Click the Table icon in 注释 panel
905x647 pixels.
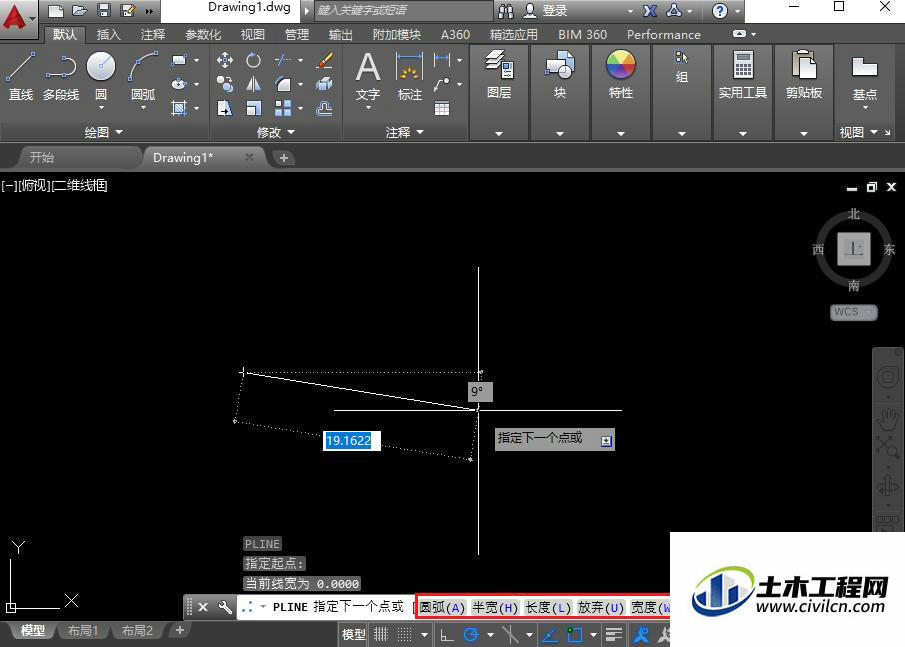pyautogui.click(x=442, y=109)
